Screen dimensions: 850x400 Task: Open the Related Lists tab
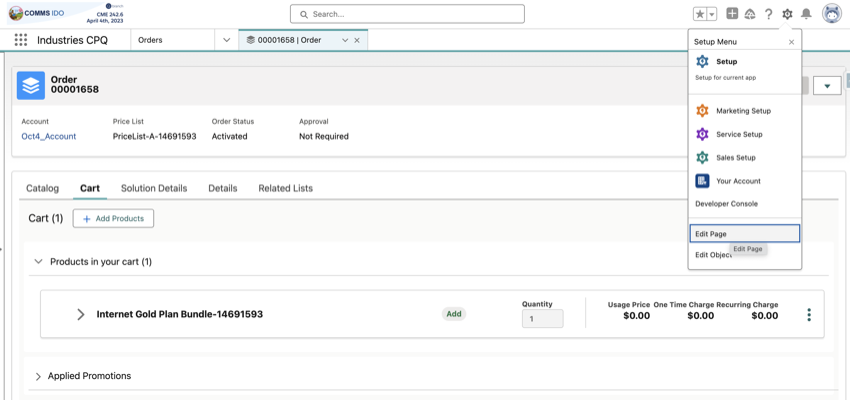(x=286, y=188)
